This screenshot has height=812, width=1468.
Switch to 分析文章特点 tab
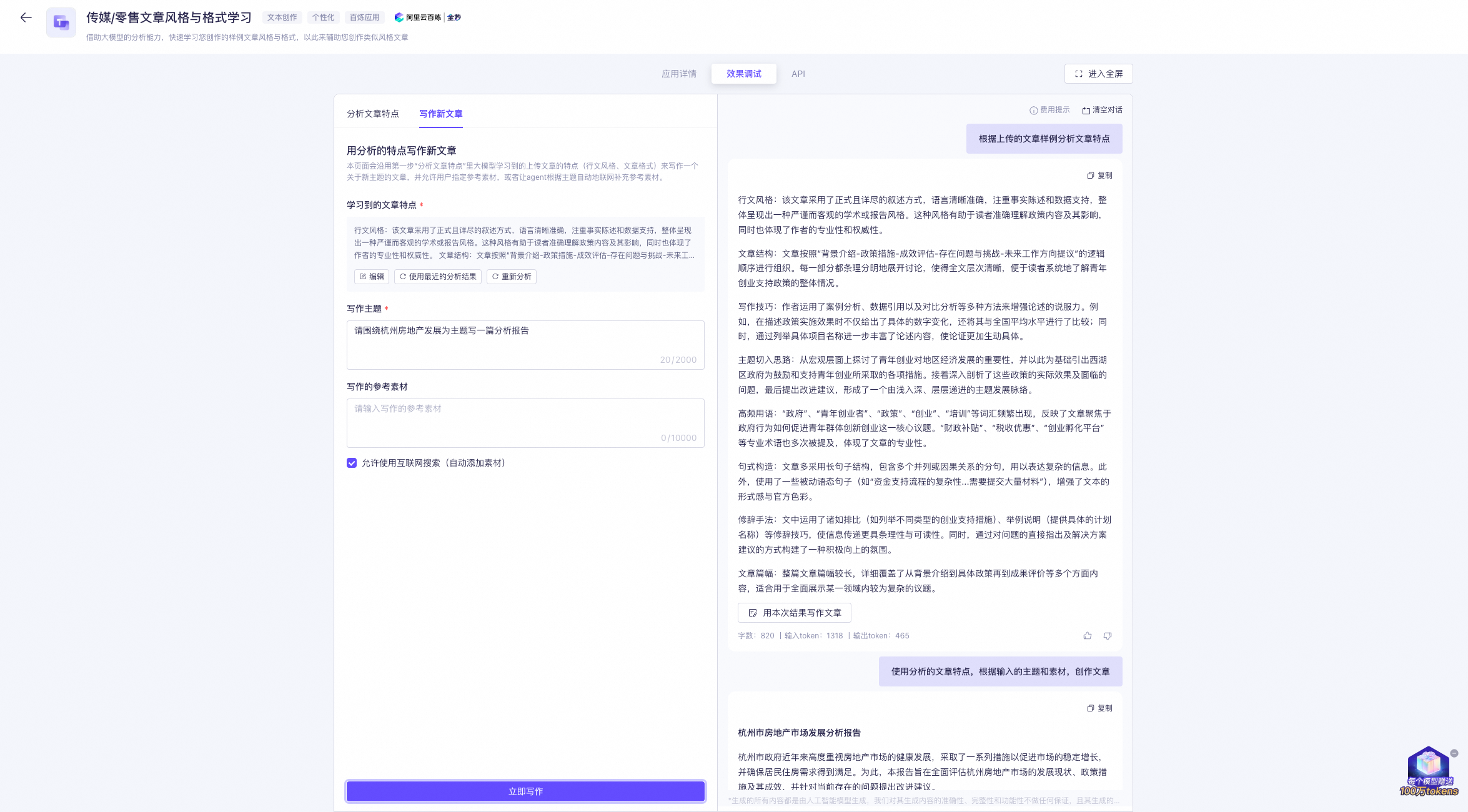tap(373, 114)
